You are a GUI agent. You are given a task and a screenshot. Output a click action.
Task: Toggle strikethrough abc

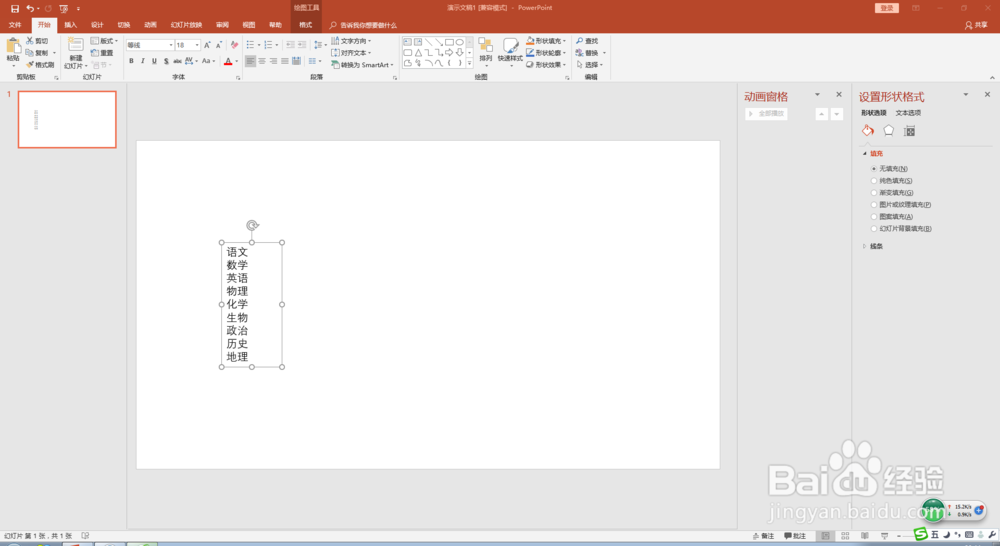[177, 61]
